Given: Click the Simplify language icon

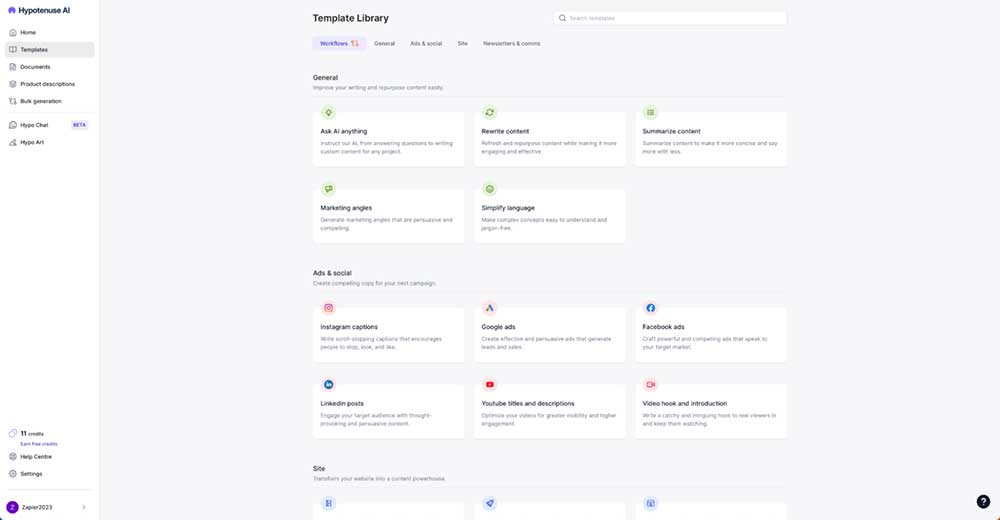Looking at the screenshot, I should coord(489,189).
